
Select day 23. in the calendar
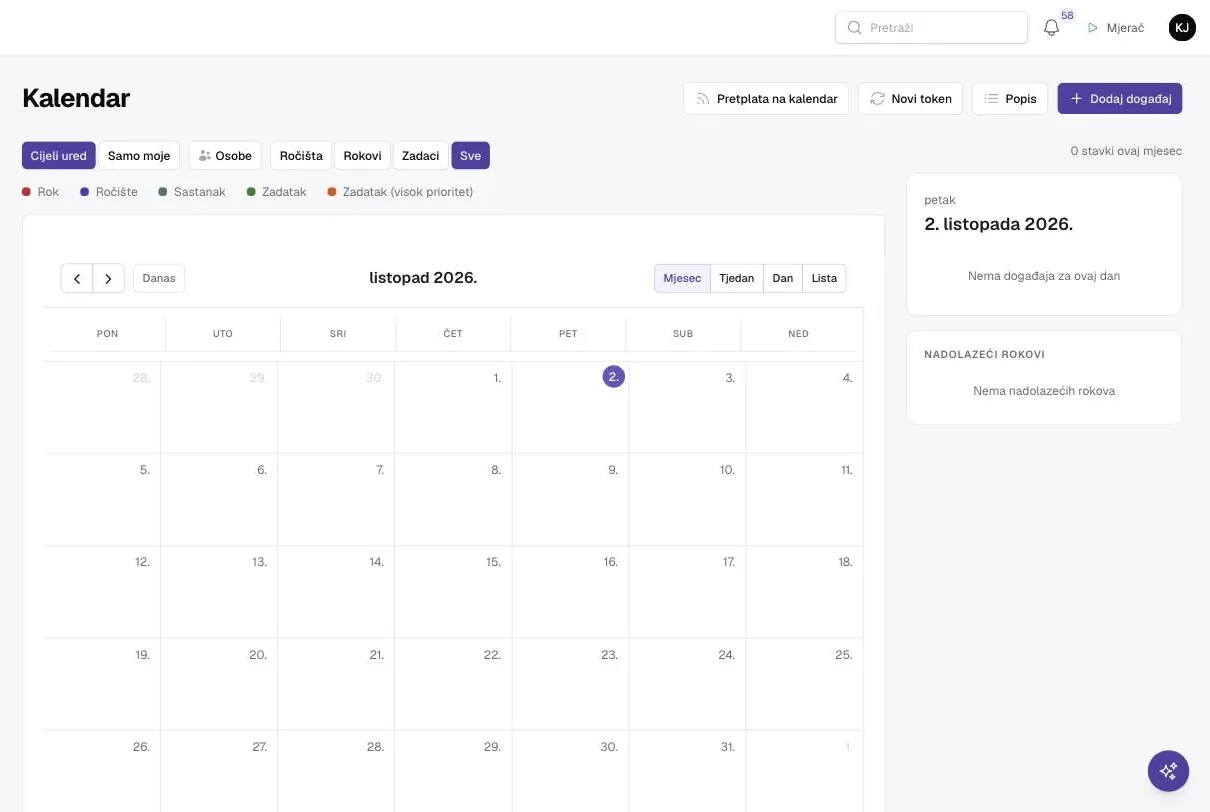[609, 655]
